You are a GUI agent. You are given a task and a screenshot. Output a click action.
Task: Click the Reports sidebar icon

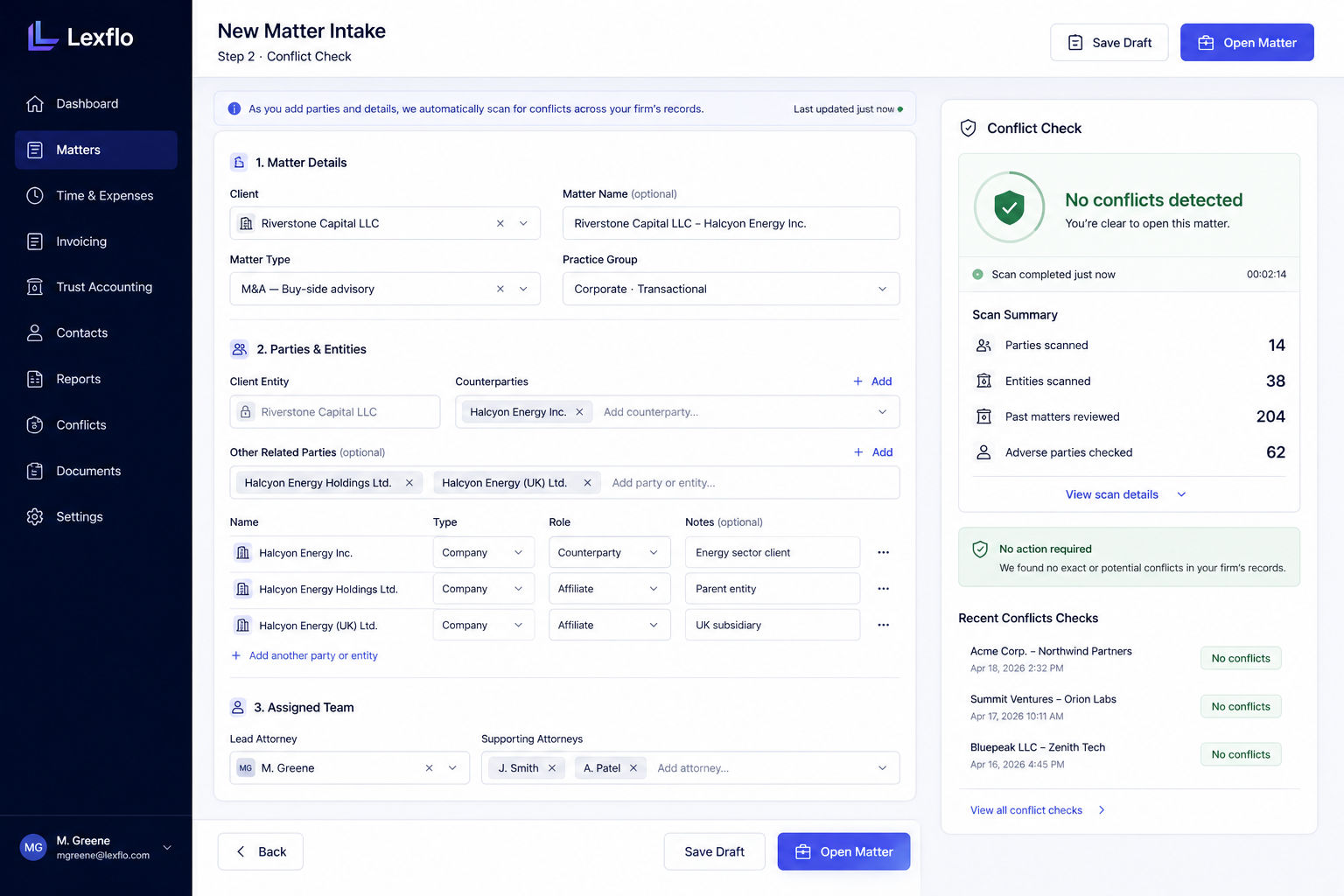click(35, 379)
